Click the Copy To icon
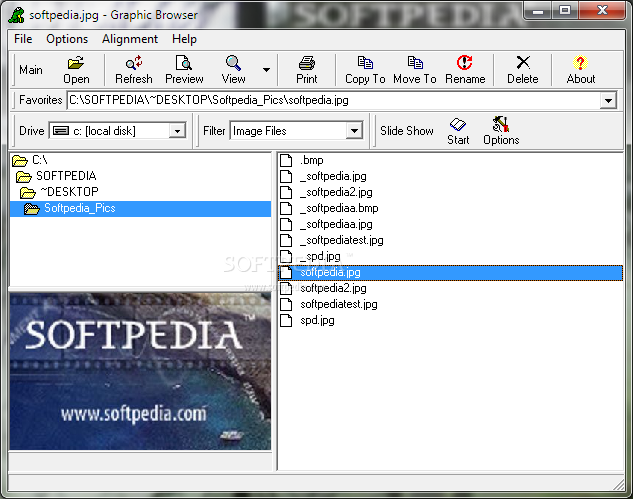Viewport: 633px width, 499px height. pos(365,70)
